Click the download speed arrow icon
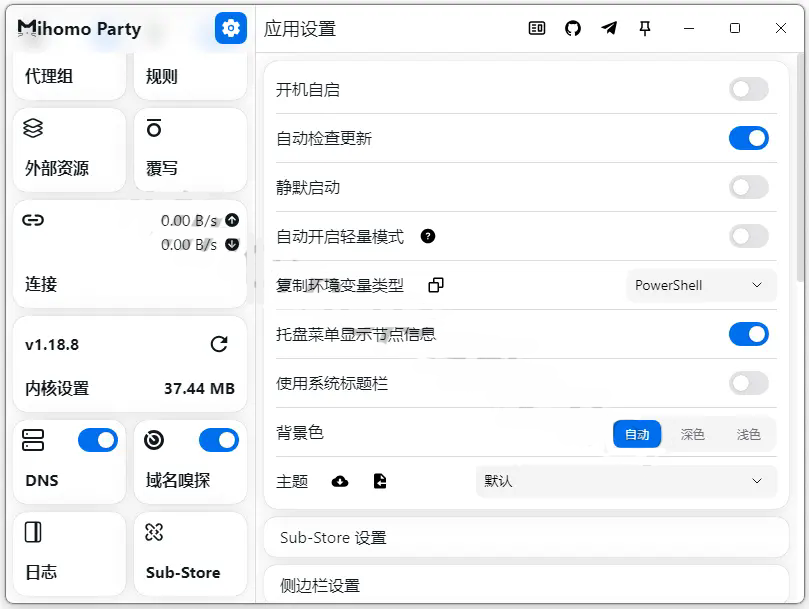 [232, 244]
